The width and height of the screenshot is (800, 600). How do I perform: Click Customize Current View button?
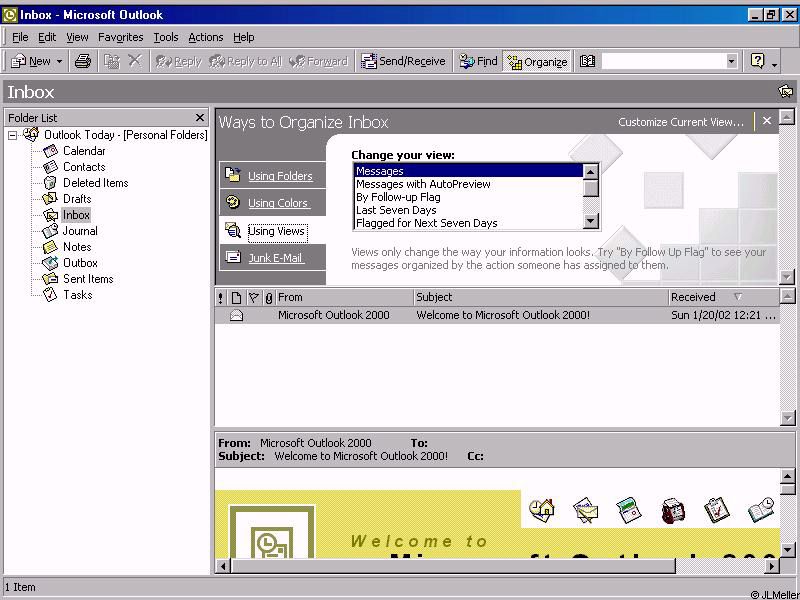pyautogui.click(x=680, y=122)
